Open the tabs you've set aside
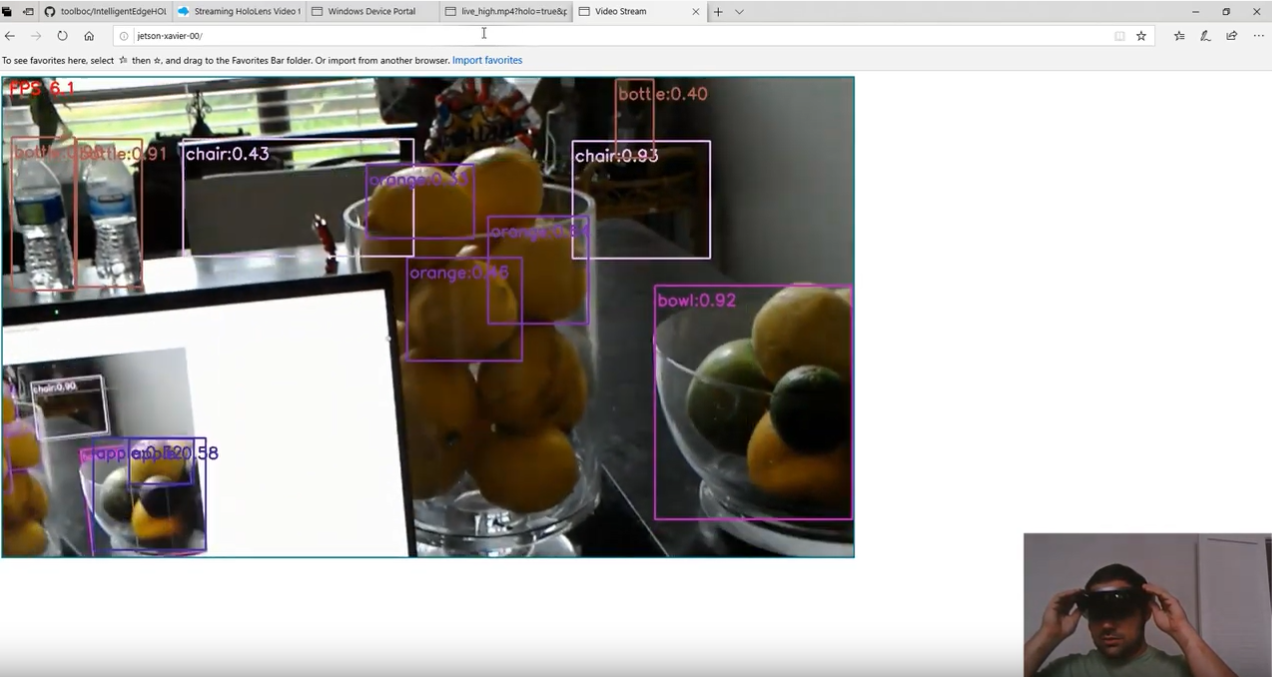1272x677 pixels. [x=7, y=12]
